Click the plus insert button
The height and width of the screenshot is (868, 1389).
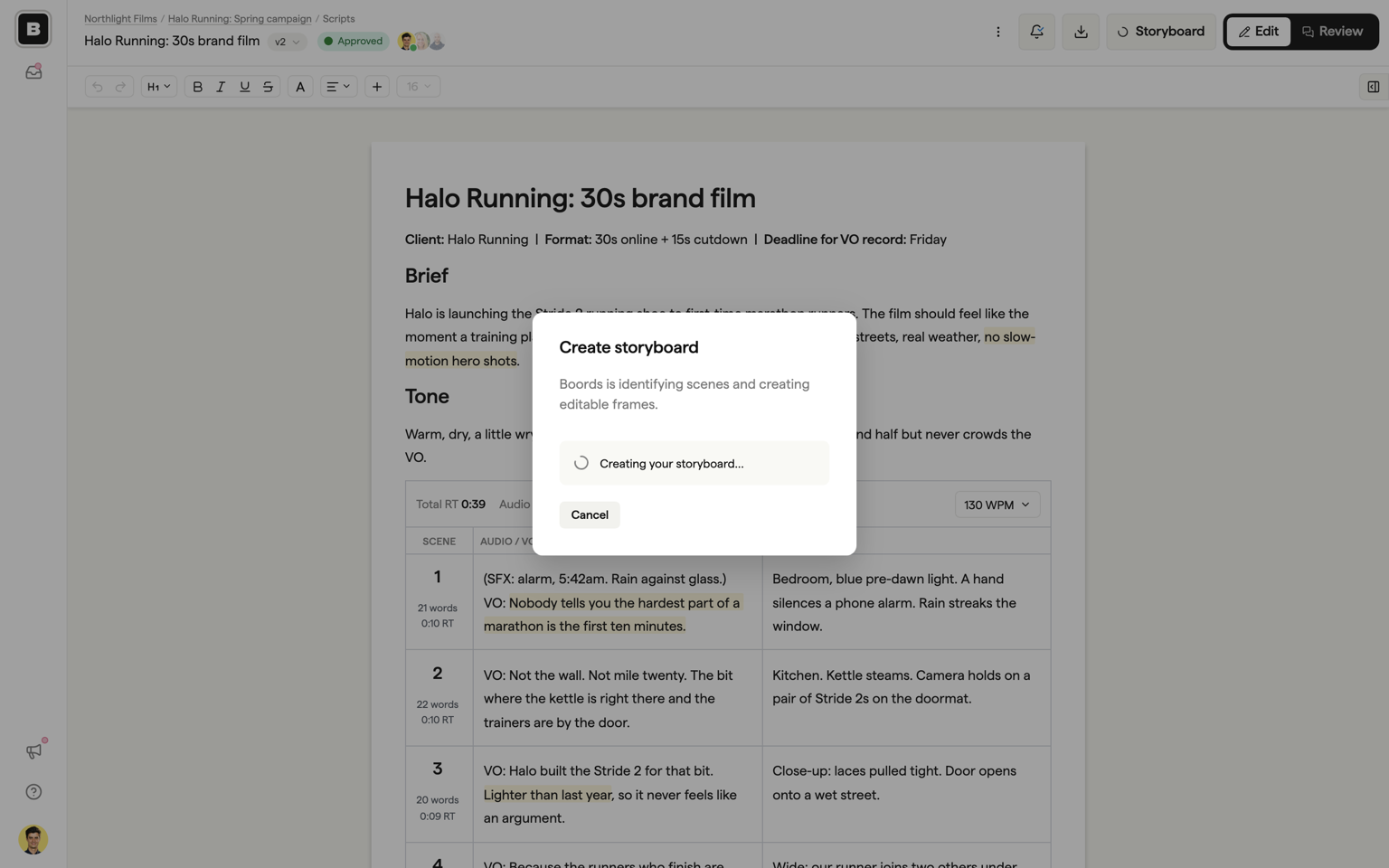[377, 87]
